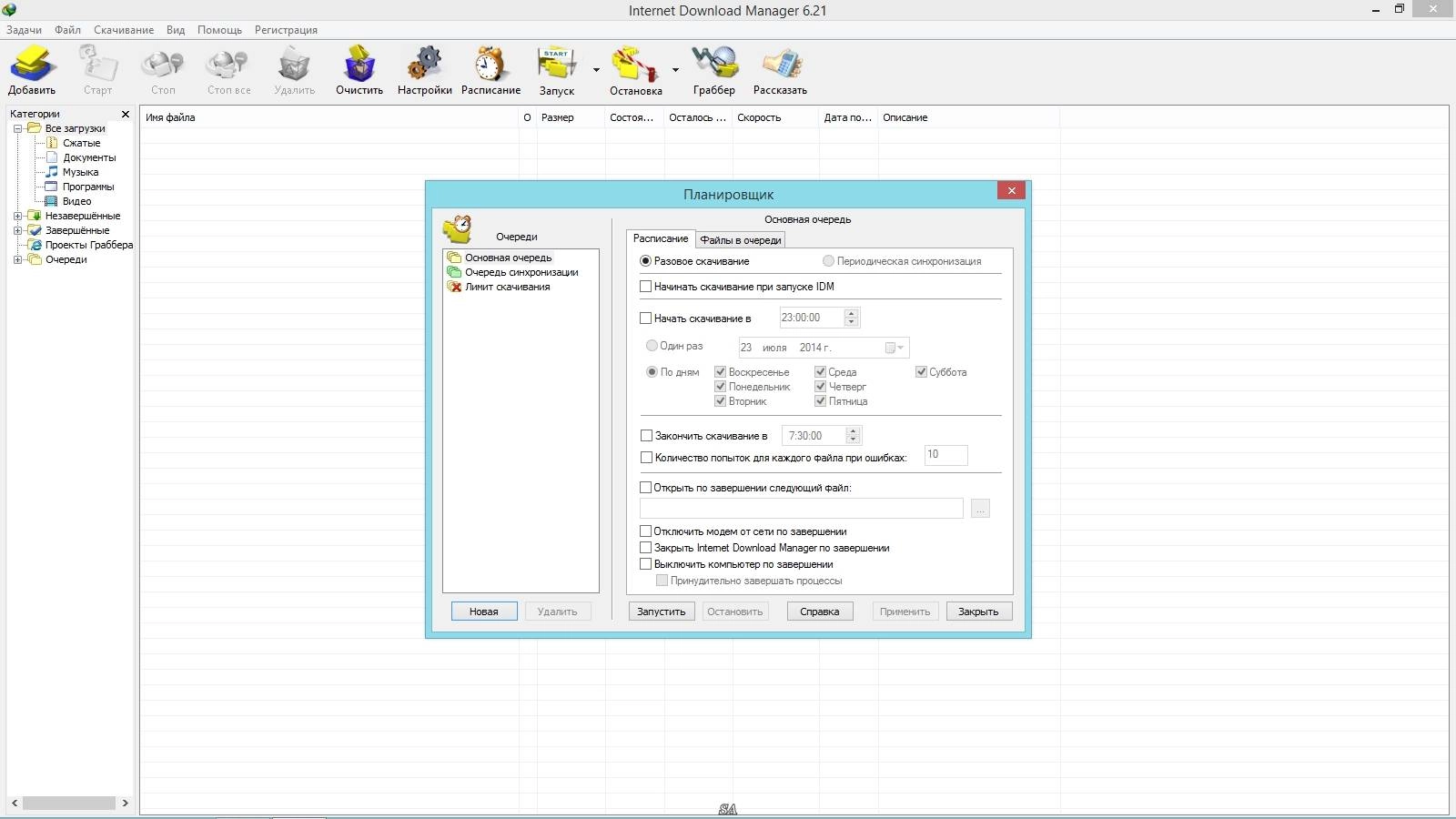1456x819 pixels.
Task: Open the Задачи menu
Action: pos(24,30)
